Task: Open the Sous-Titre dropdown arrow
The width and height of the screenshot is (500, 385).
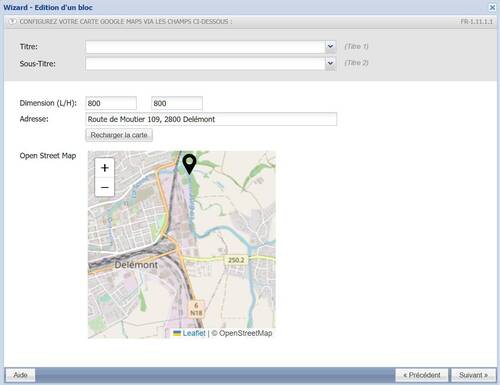Action: click(x=330, y=63)
